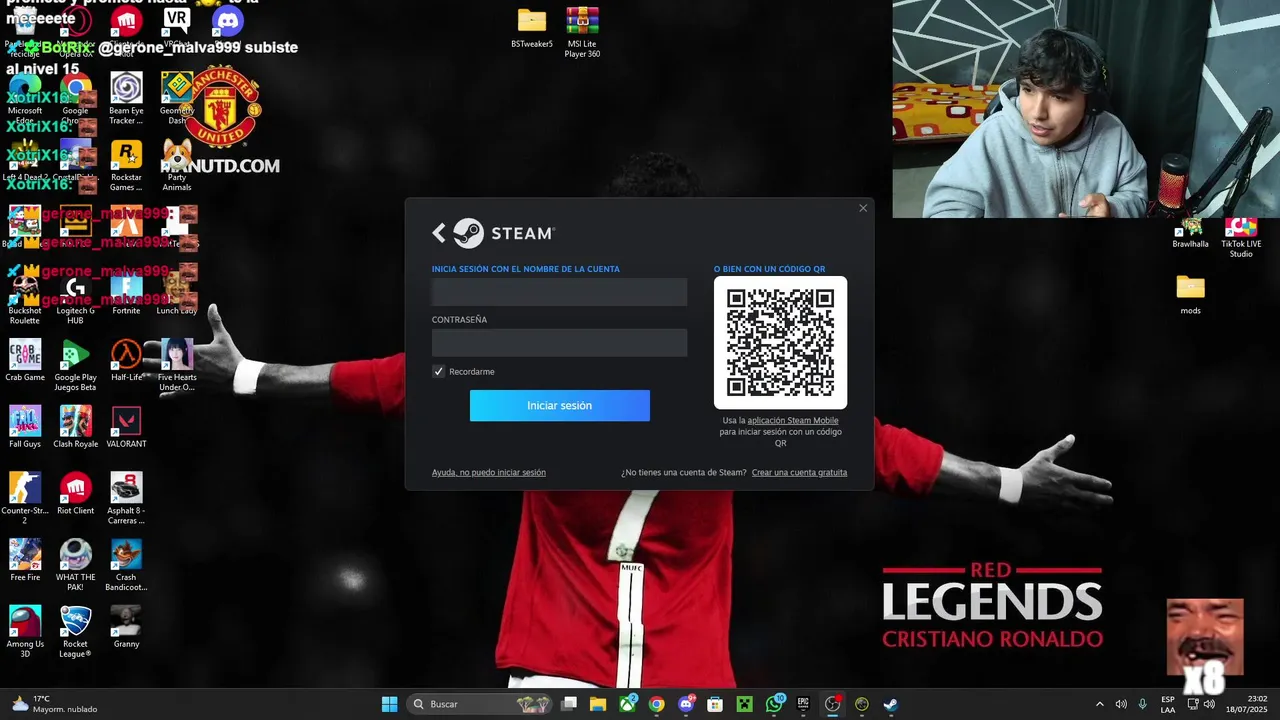The height and width of the screenshot is (720, 1280).
Task: Open Riot Client desktop shortcut
Action: pyautogui.click(x=75, y=493)
